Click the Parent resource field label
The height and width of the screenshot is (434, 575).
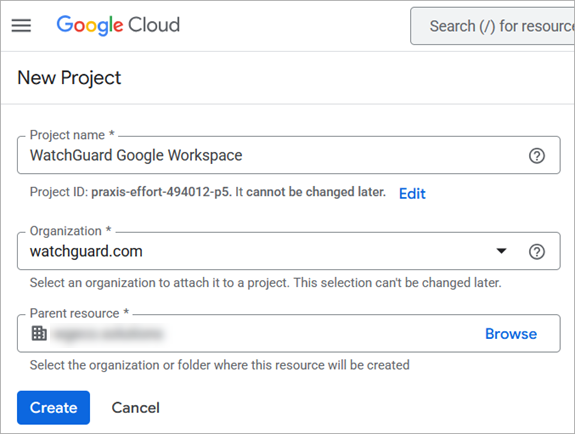point(79,313)
